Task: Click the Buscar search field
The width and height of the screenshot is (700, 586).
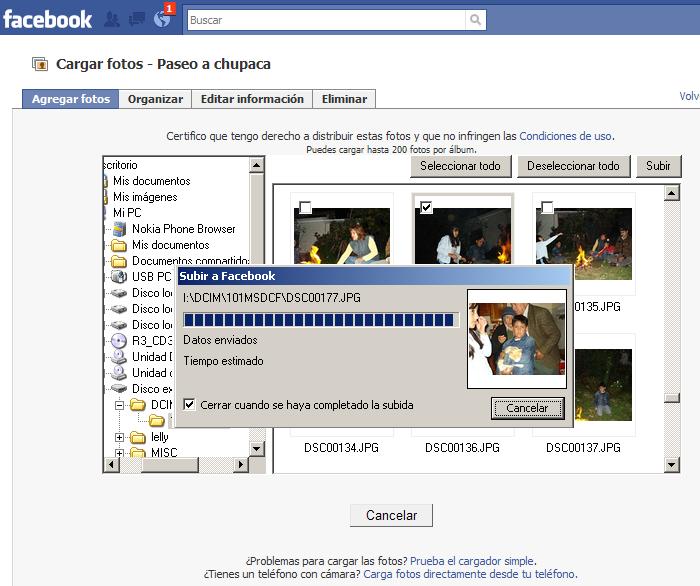Action: coord(325,19)
